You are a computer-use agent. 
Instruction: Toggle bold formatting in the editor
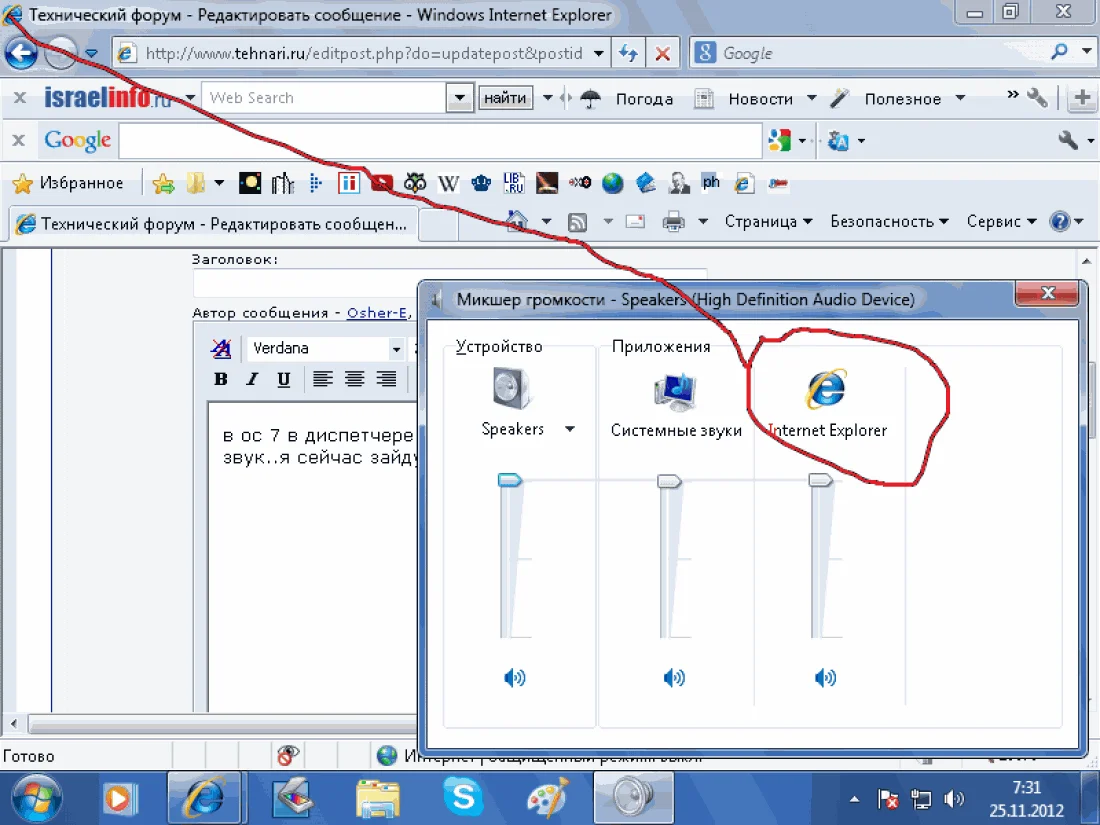click(x=221, y=380)
